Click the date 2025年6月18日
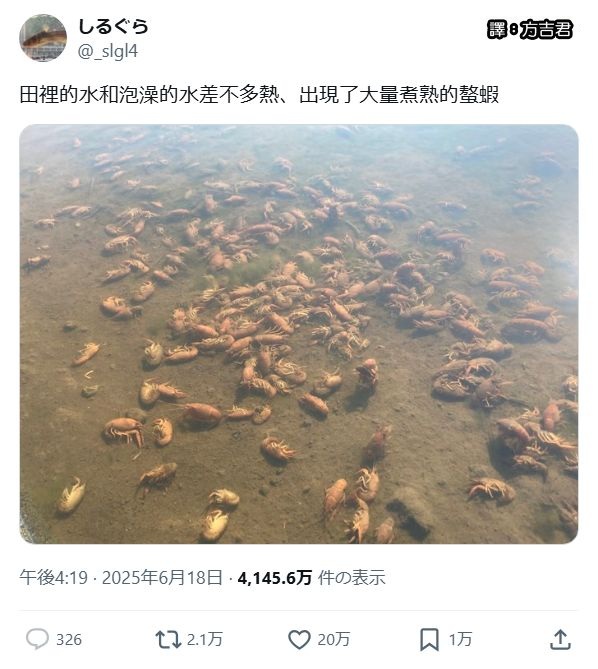This screenshot has height=669, width=598. 163,578
